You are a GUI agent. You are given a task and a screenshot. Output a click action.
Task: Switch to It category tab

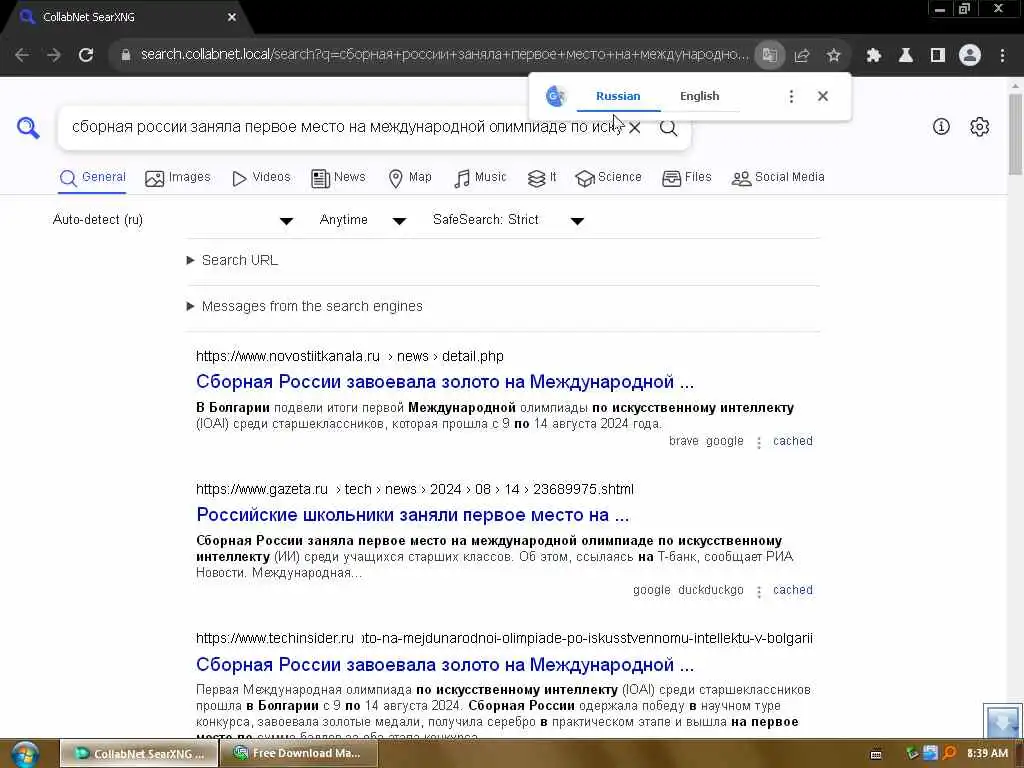541,178
